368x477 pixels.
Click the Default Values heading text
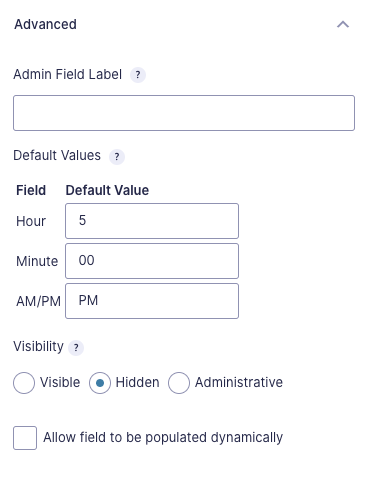57,155
